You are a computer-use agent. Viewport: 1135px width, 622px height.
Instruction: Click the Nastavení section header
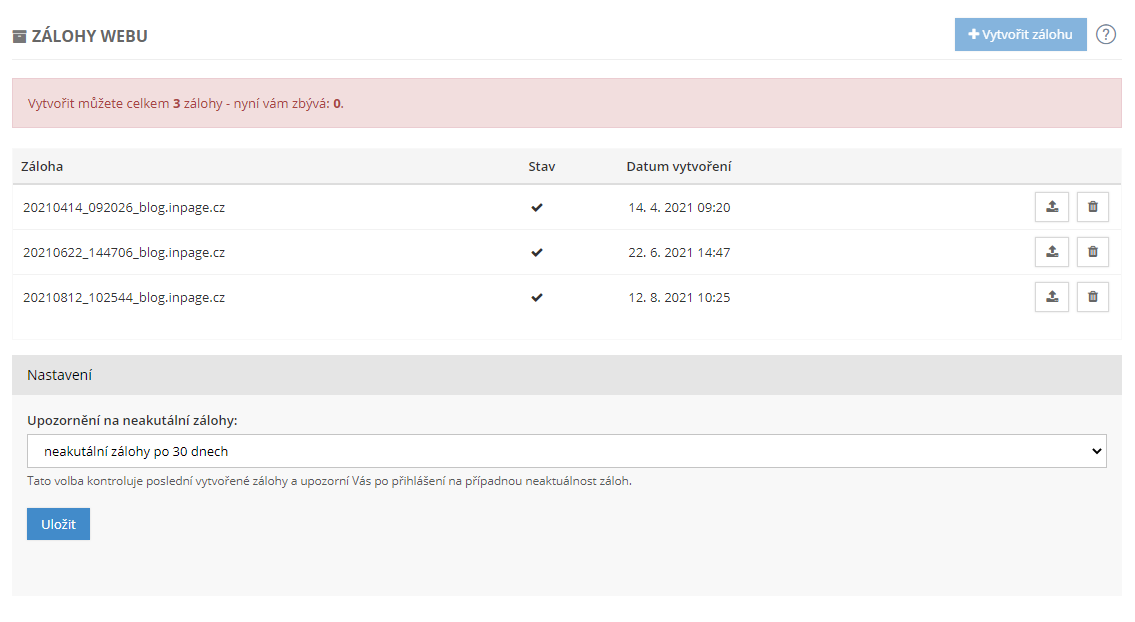click(x=60, y=375)
